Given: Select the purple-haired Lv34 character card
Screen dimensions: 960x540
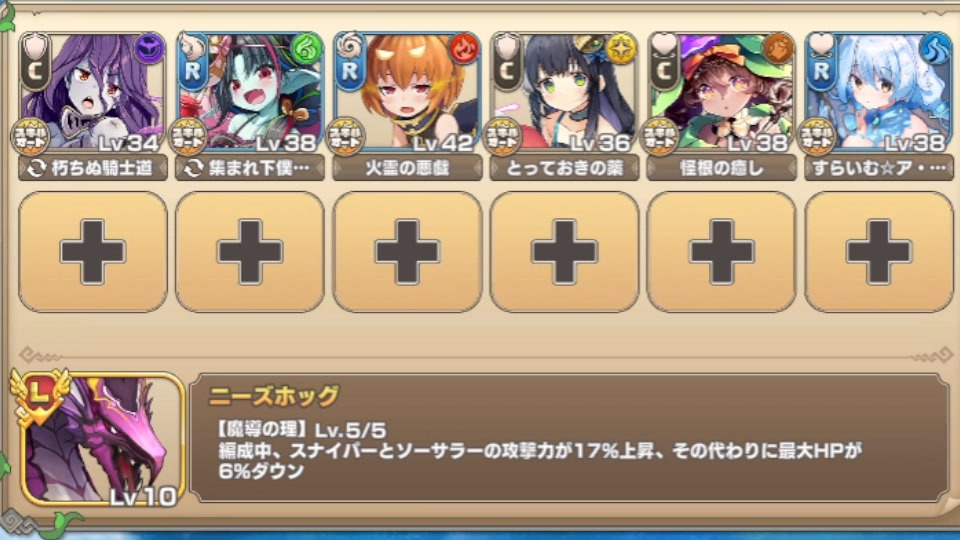Looking at the screenshot, I should coord(93,92).
